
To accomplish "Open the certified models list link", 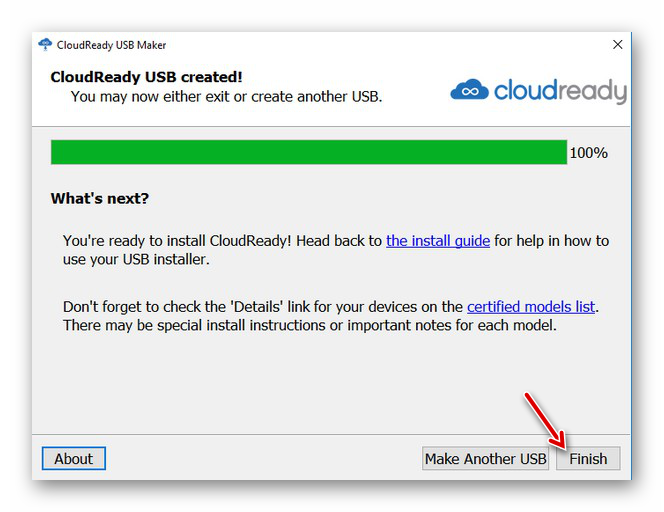I will point(532,307).
